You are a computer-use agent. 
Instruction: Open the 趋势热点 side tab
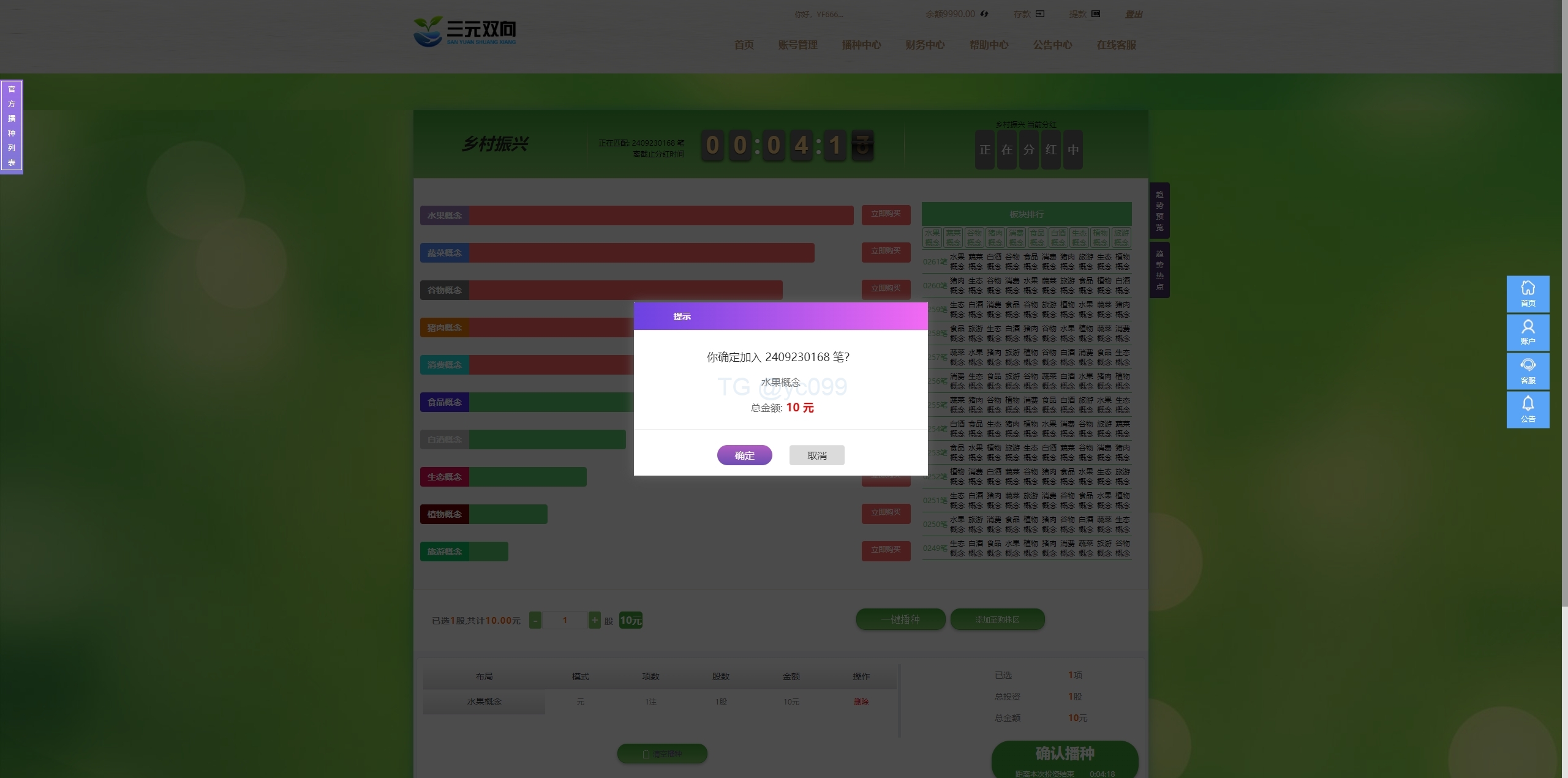(1159, 270)
